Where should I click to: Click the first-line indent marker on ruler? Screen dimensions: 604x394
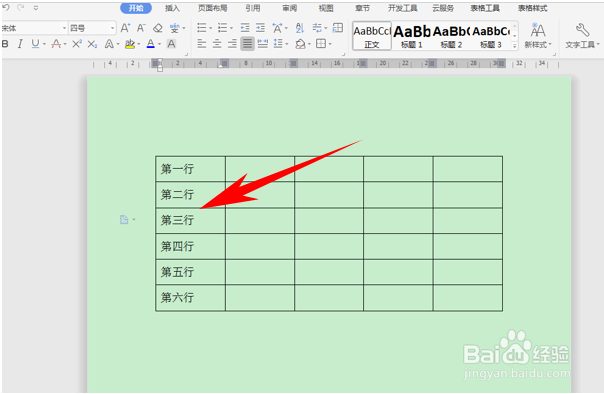pos(159,62)
